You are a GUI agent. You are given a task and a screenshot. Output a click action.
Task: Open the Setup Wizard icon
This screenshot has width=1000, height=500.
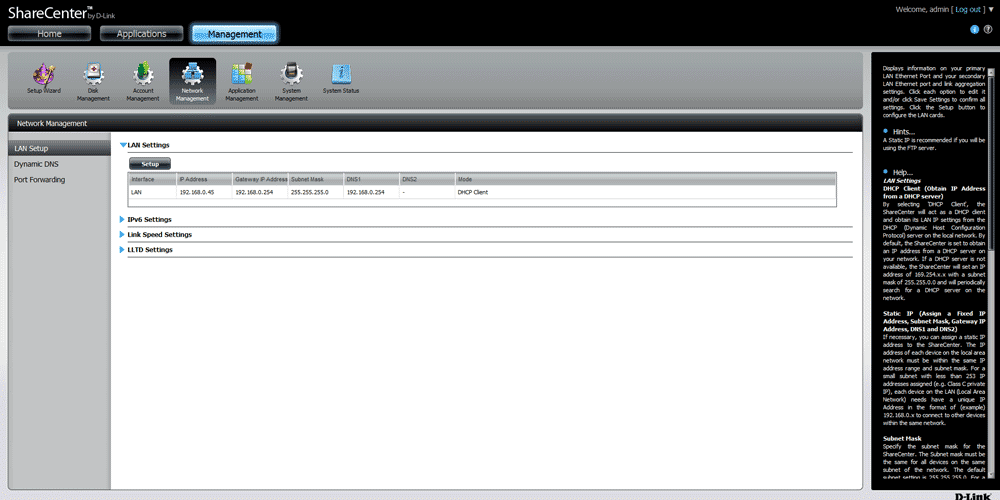click(x=44, y=78)
